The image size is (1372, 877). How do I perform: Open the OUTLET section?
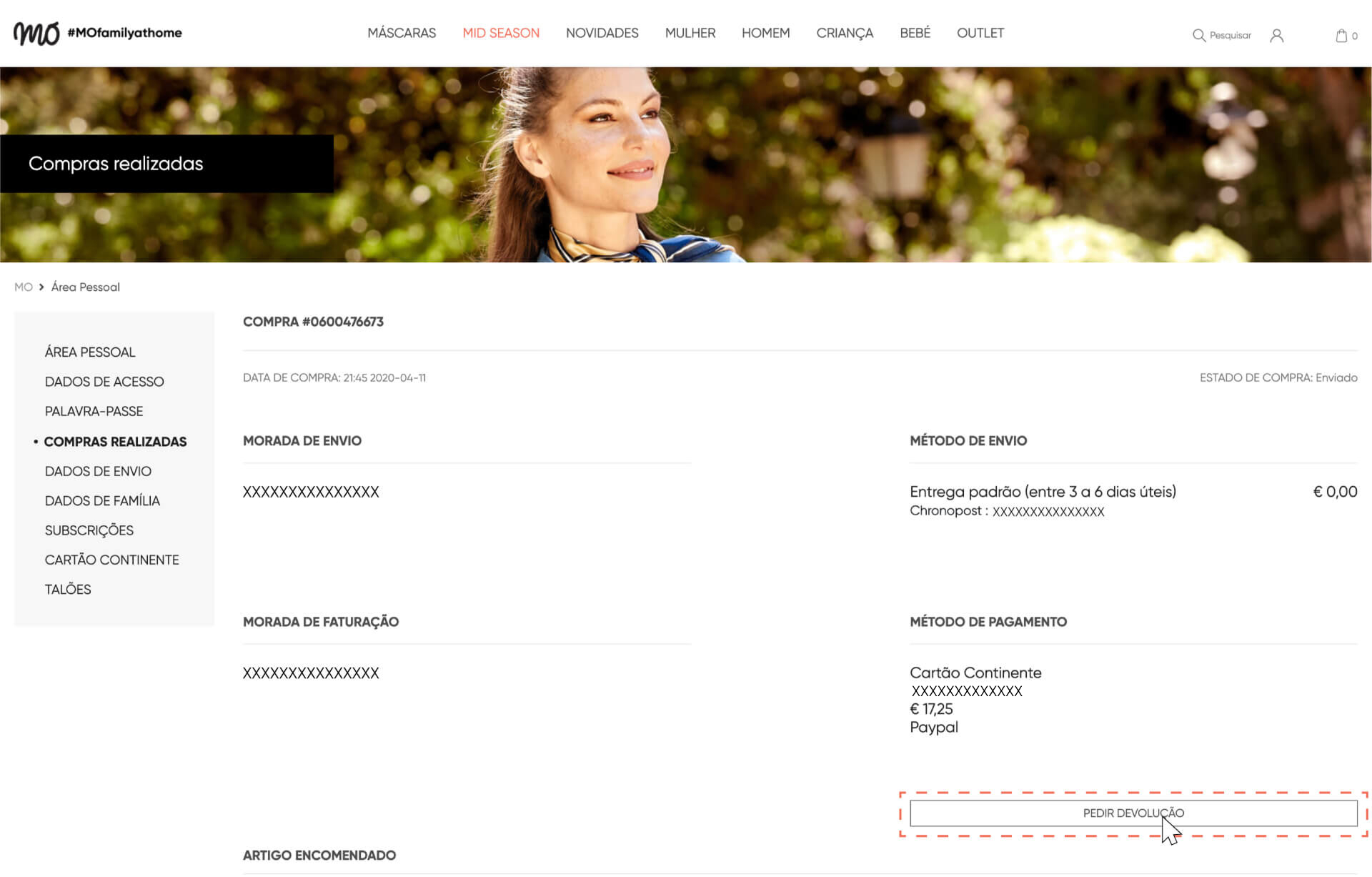click(x=980, y=33)
